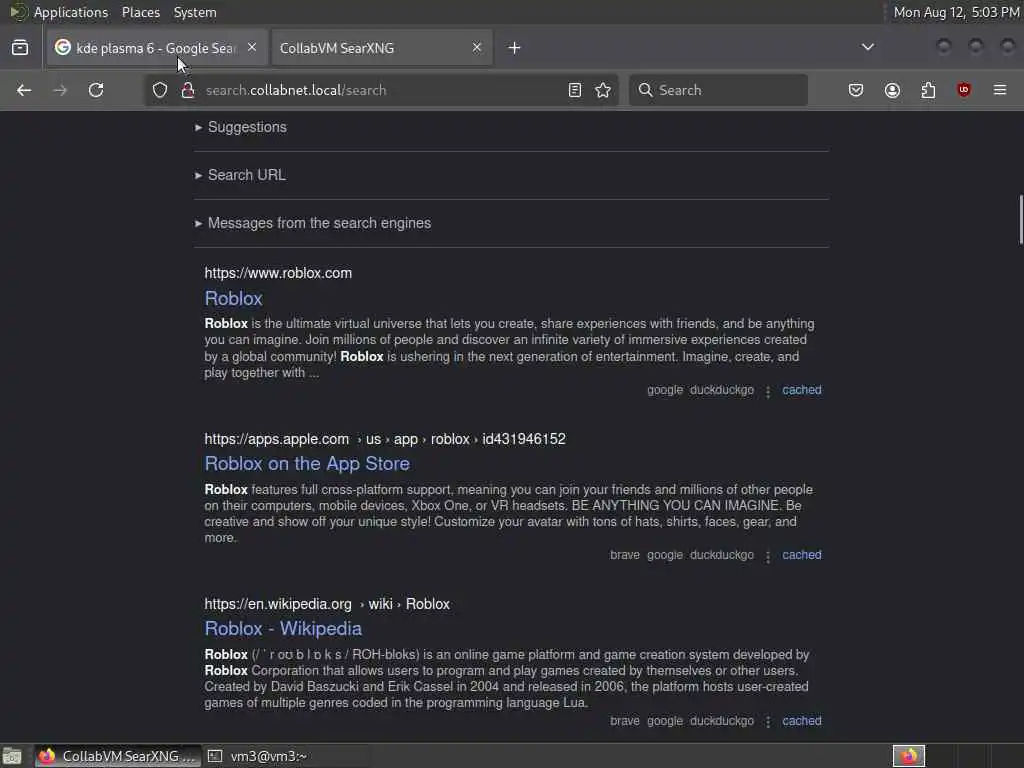Go forward with the forward arrow
Viewport: 1024px width, 768px height.
tap(60, 90)
